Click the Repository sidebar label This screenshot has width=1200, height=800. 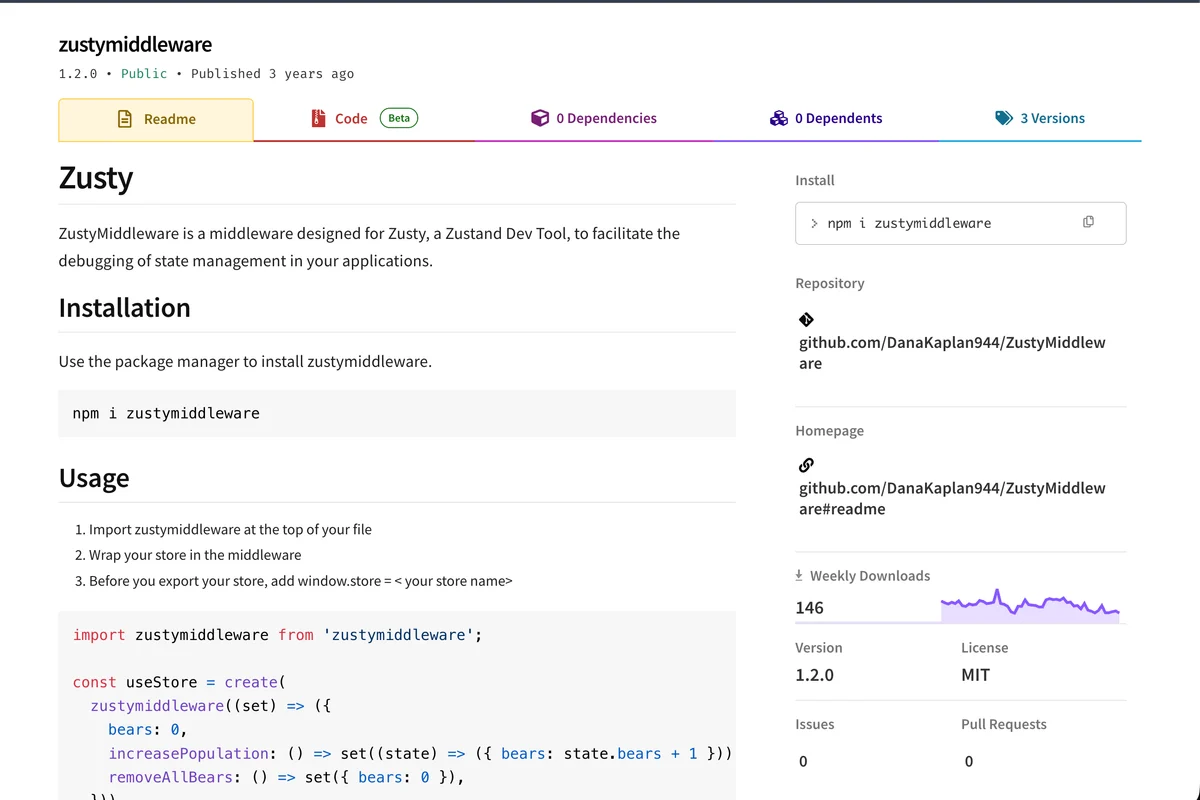(830, 283)
